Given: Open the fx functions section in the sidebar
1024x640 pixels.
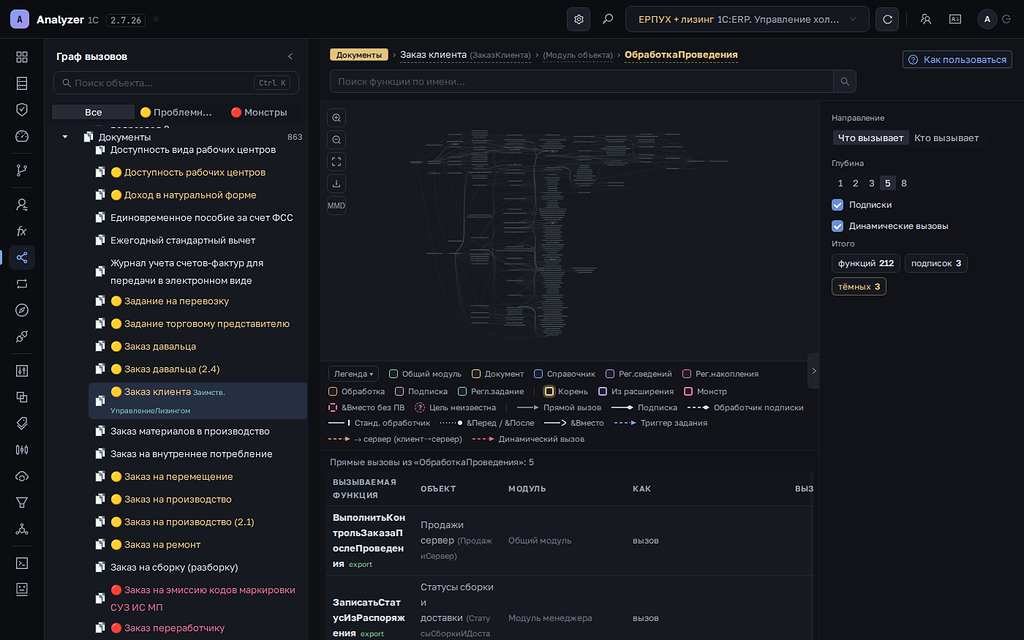Looking at the screenshot, I should (x=22, y=231).
